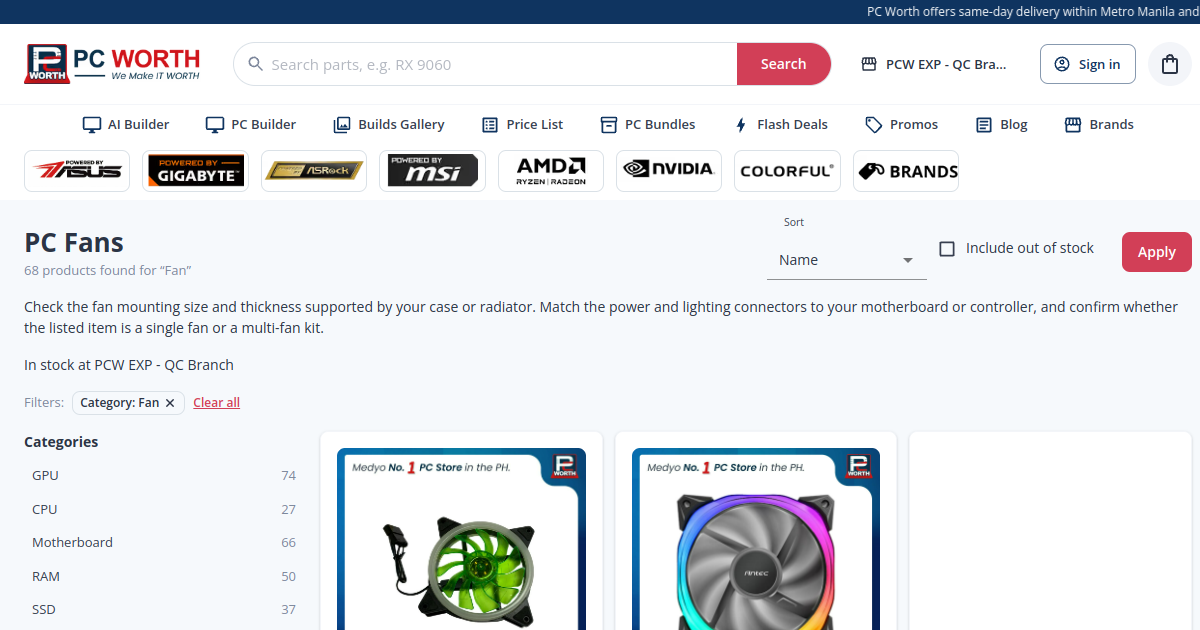The height and width of the screenshot is (630, 1200).
Task: Open Flash Deals page
Action: click(781, 125)
